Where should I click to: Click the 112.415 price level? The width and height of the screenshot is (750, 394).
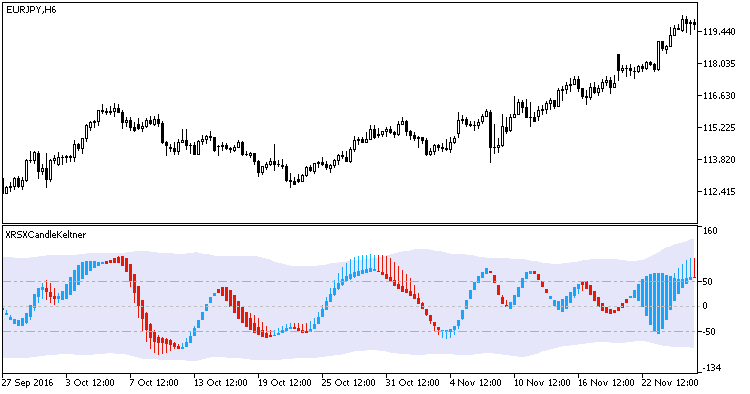point(719,192)
